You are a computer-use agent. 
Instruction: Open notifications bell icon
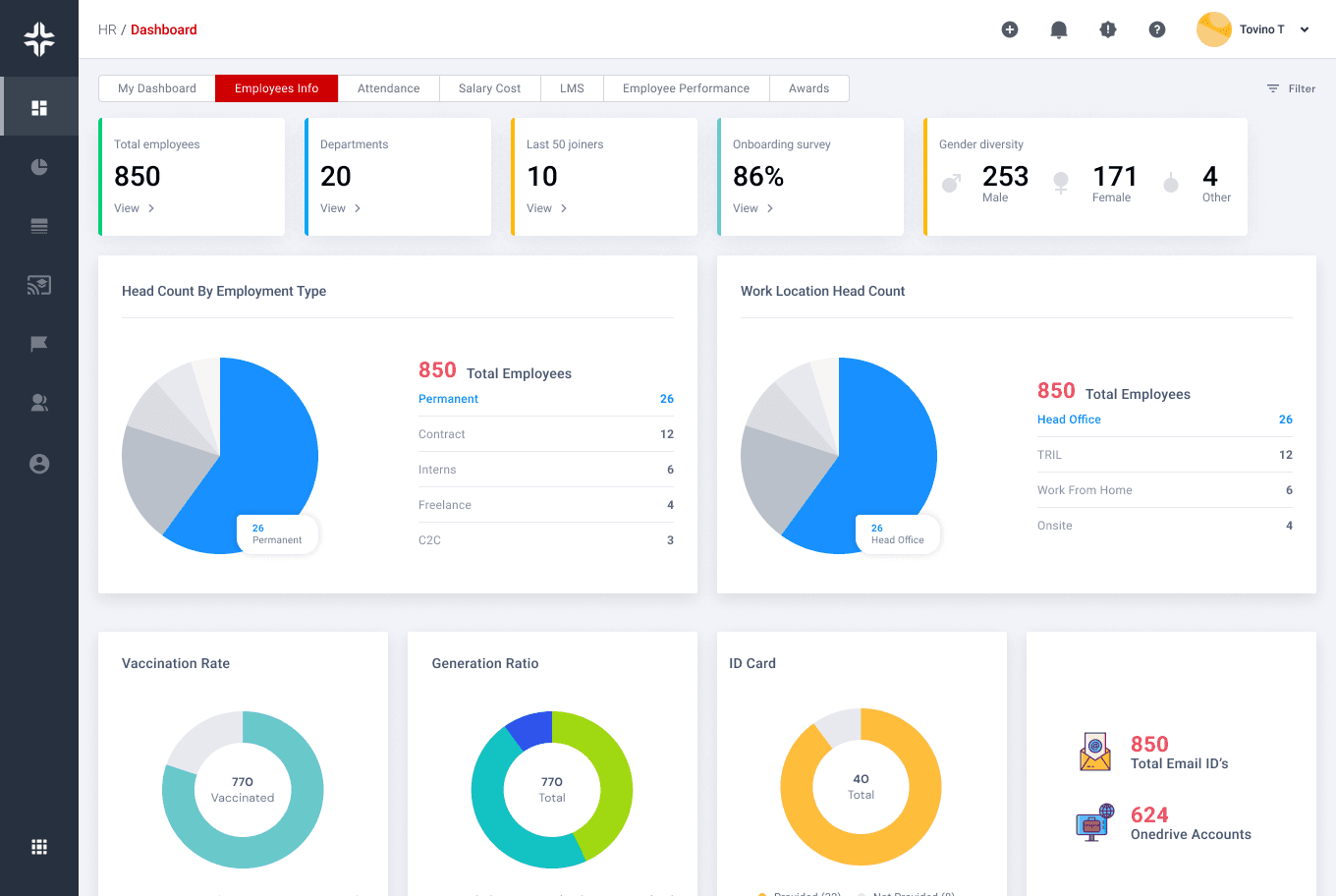click(x=1059, y=29)
